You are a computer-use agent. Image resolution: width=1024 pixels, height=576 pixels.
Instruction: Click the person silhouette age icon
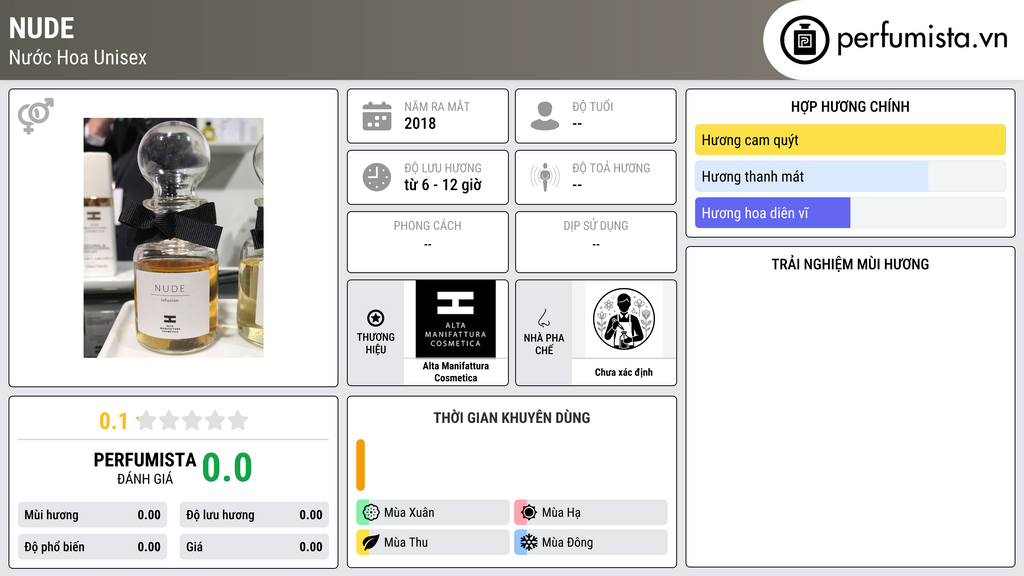coord(545,116)
